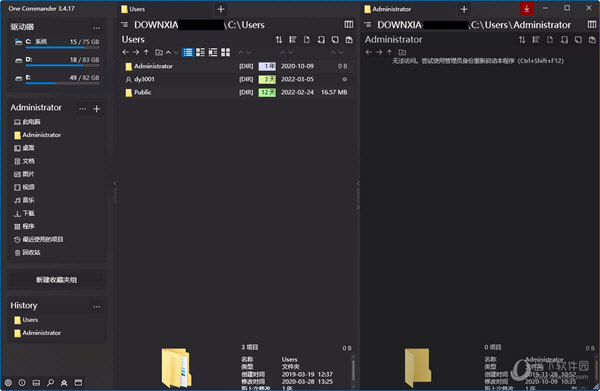This screenshot has height=391, width=600.
Task: Toggle dual-pane layout icon in bottom toolbar
Action: [36, 382]
